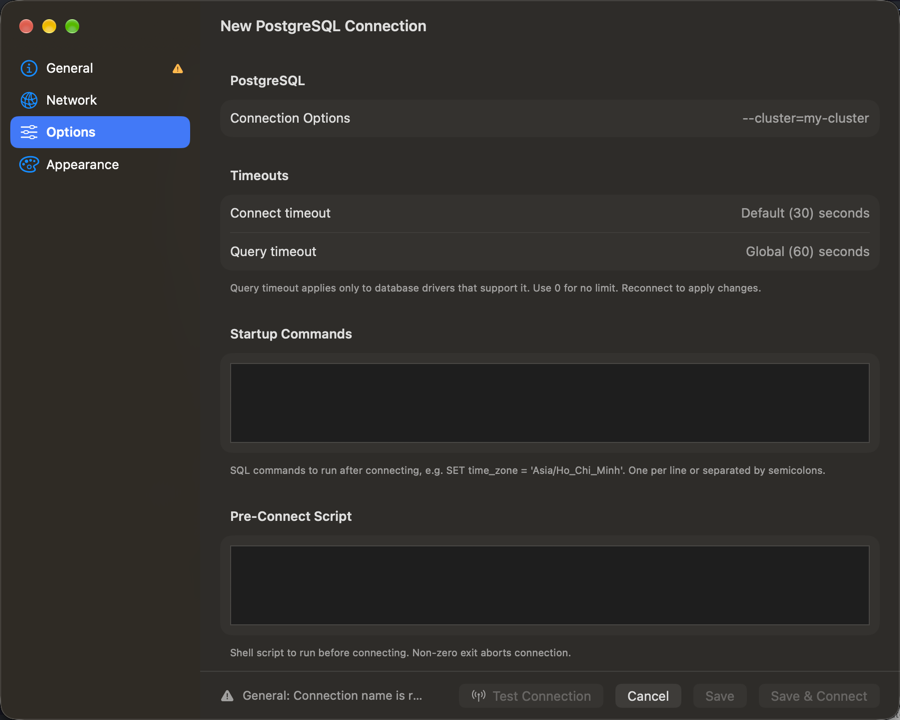Click the 'Connect timeout' label
The width and height of the screenshot is (900, 720).
[280, 213]
